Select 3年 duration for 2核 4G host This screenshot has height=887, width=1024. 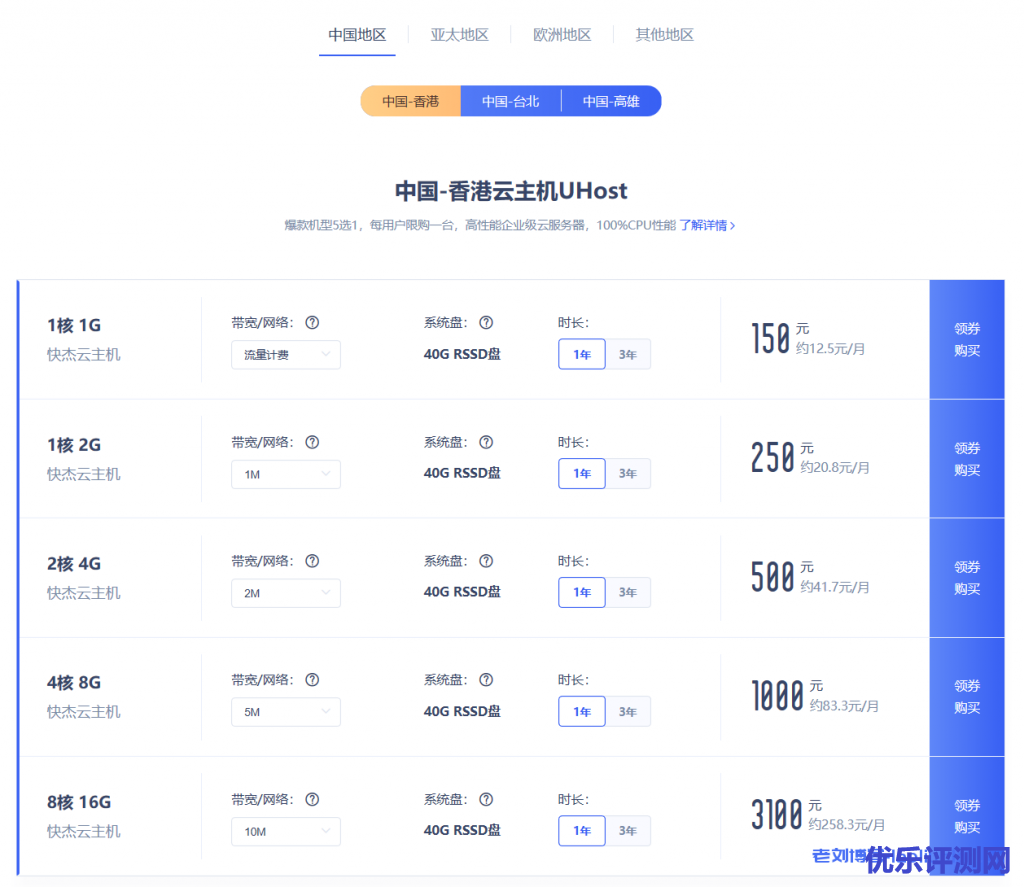coord(628,592)
